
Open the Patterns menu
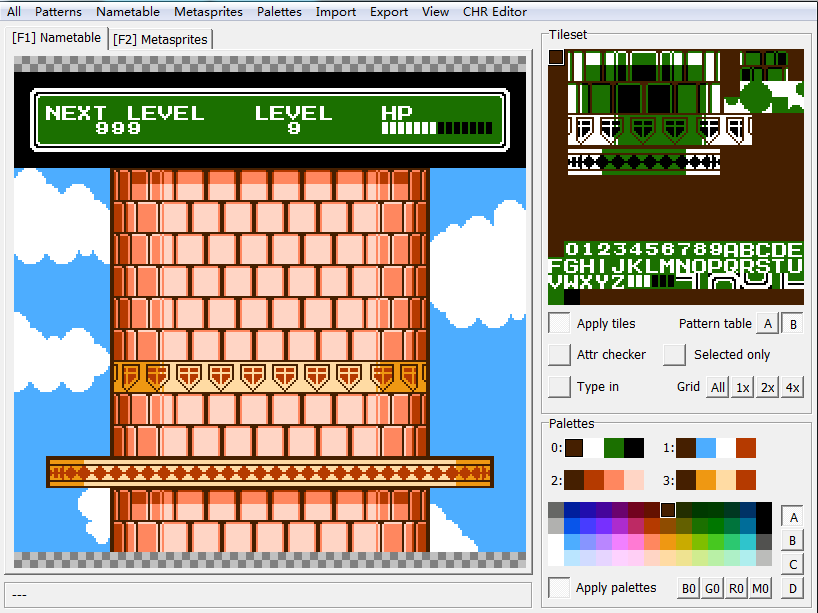click(58, 11)
